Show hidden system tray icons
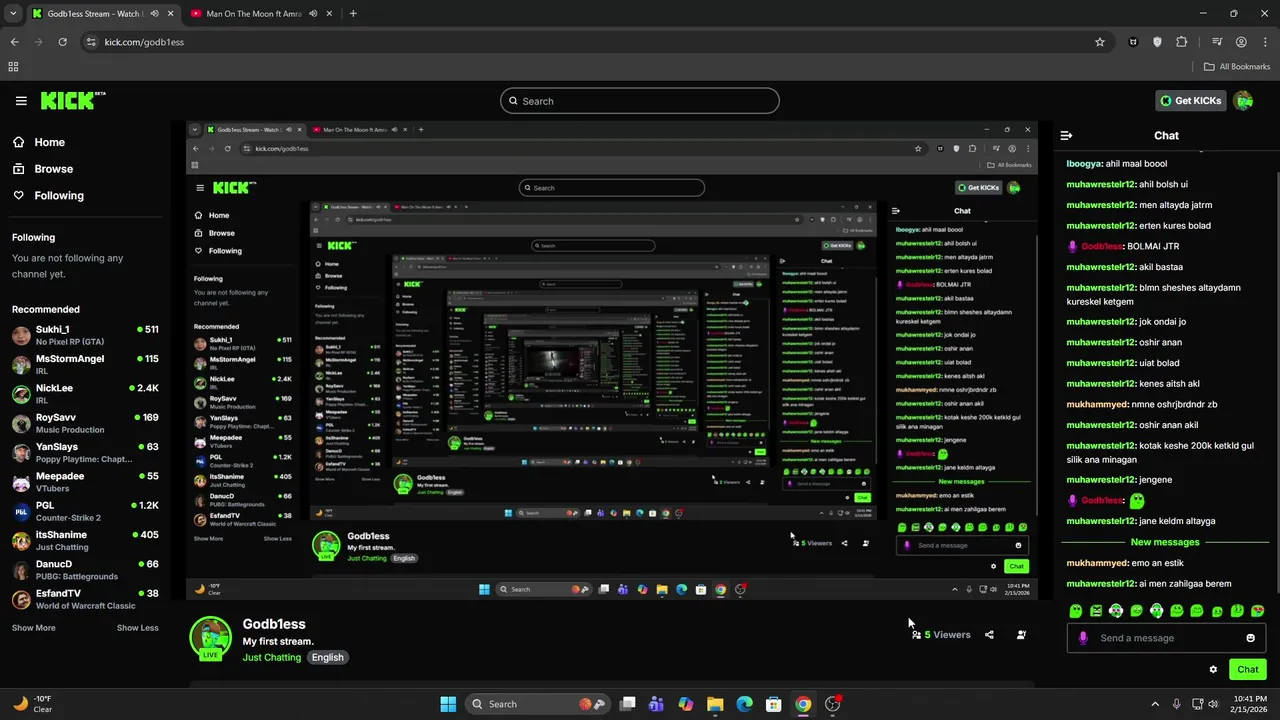 (x=1155, y=704)
